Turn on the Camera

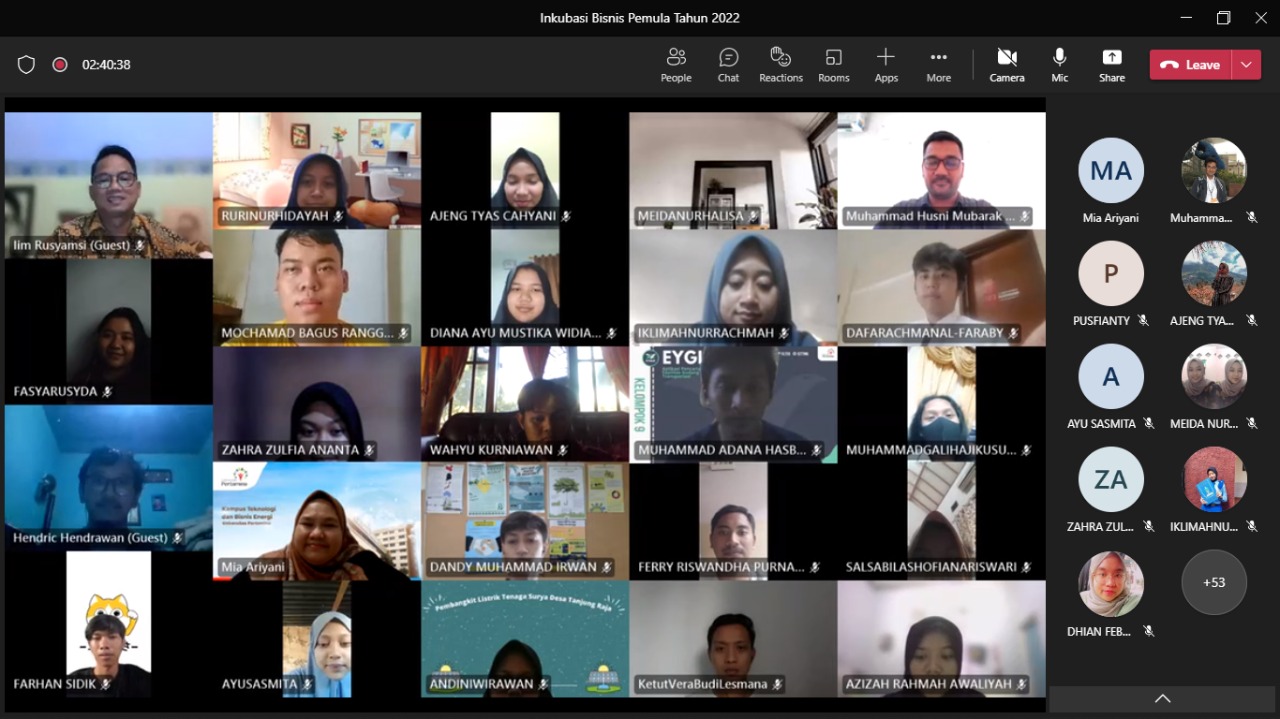click(1007, 65)
